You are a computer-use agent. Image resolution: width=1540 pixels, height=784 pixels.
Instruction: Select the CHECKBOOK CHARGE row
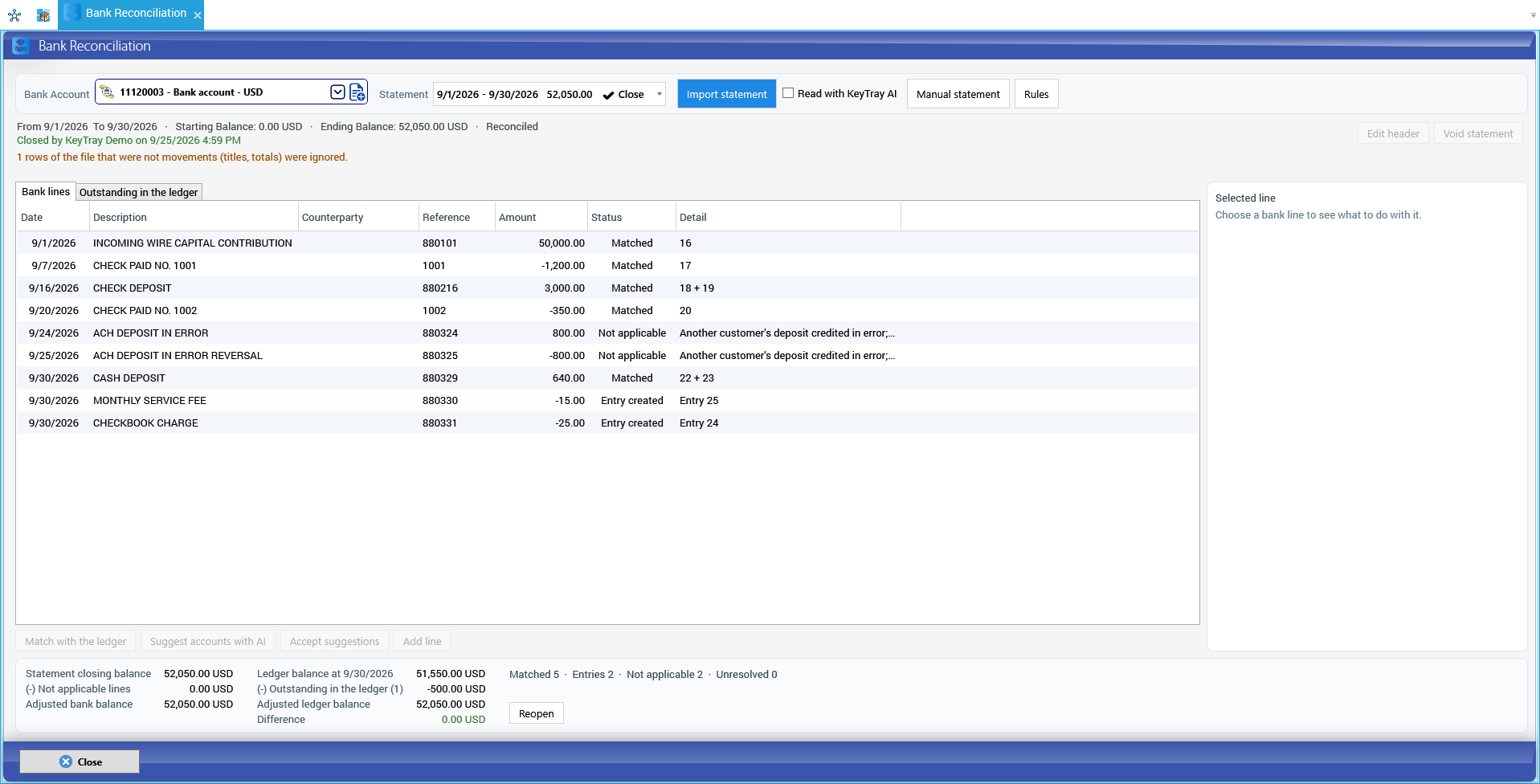(607, 423)
